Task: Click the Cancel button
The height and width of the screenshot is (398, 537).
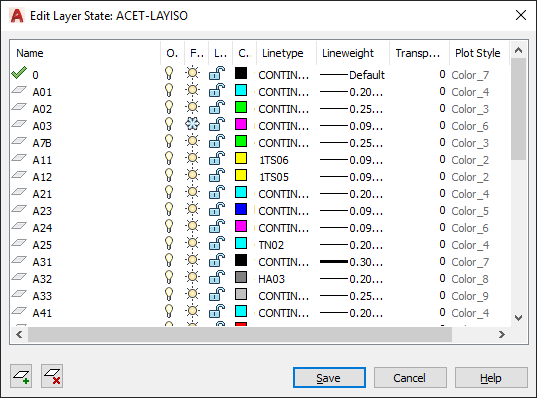Action: click(x=410, y=378)
